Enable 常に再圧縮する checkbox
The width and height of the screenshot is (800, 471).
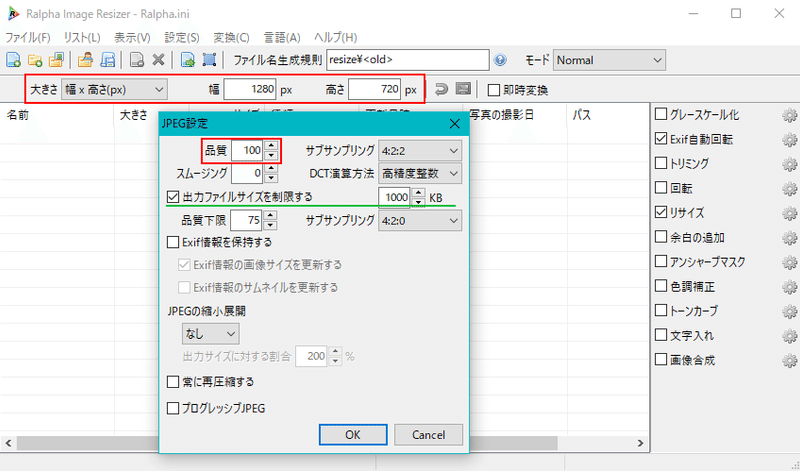[173, 382]
